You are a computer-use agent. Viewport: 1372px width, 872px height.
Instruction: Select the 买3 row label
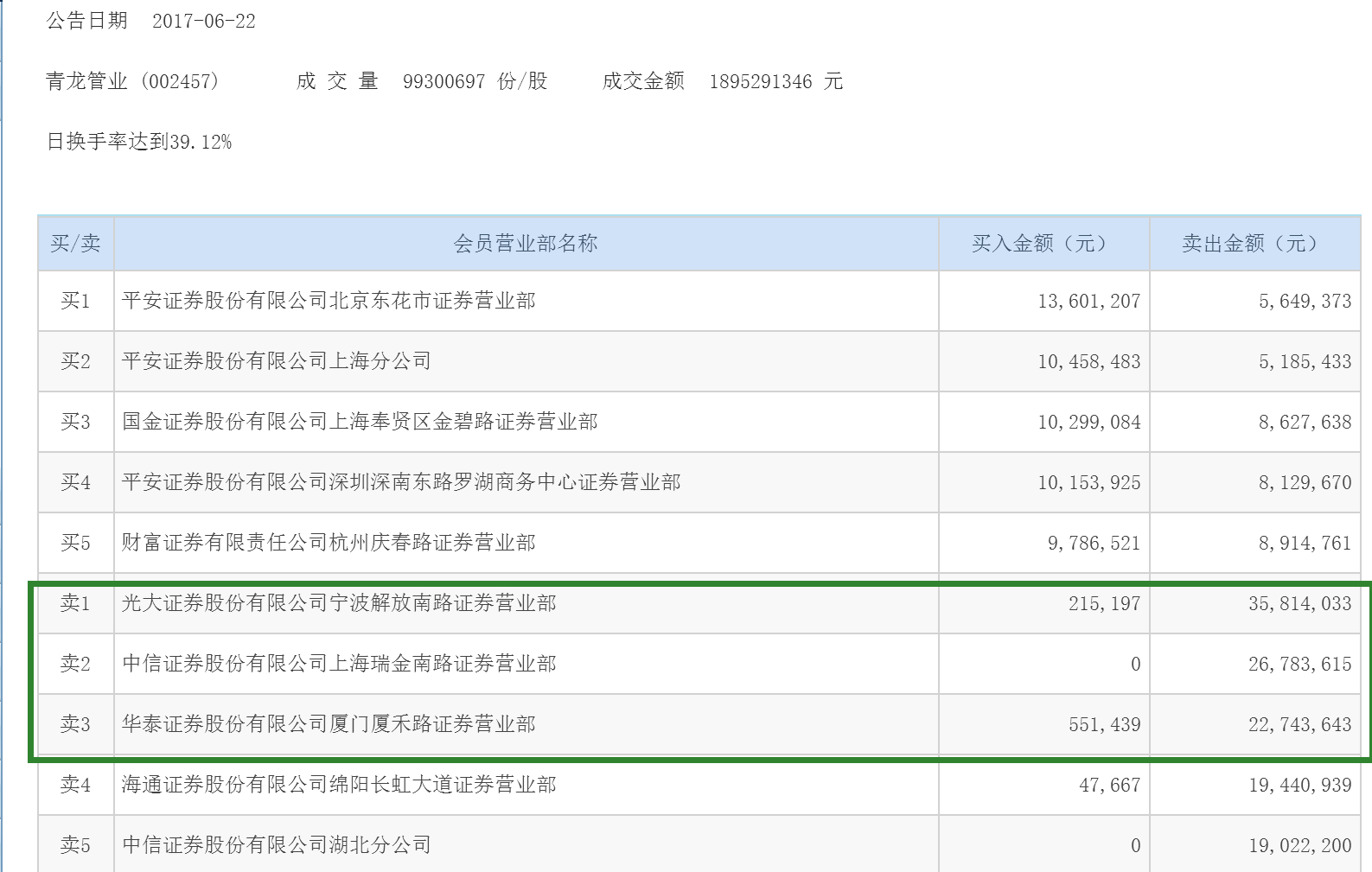76,422
